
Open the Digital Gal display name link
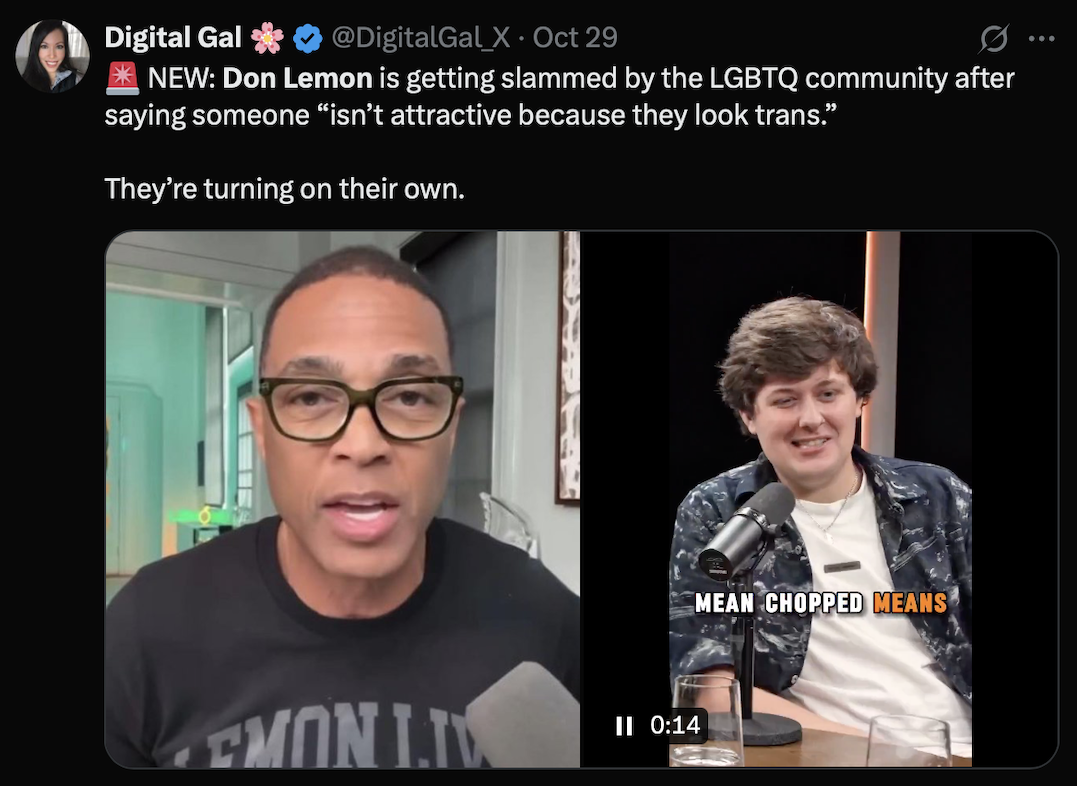pyautogui.click(x=173, y=38)
